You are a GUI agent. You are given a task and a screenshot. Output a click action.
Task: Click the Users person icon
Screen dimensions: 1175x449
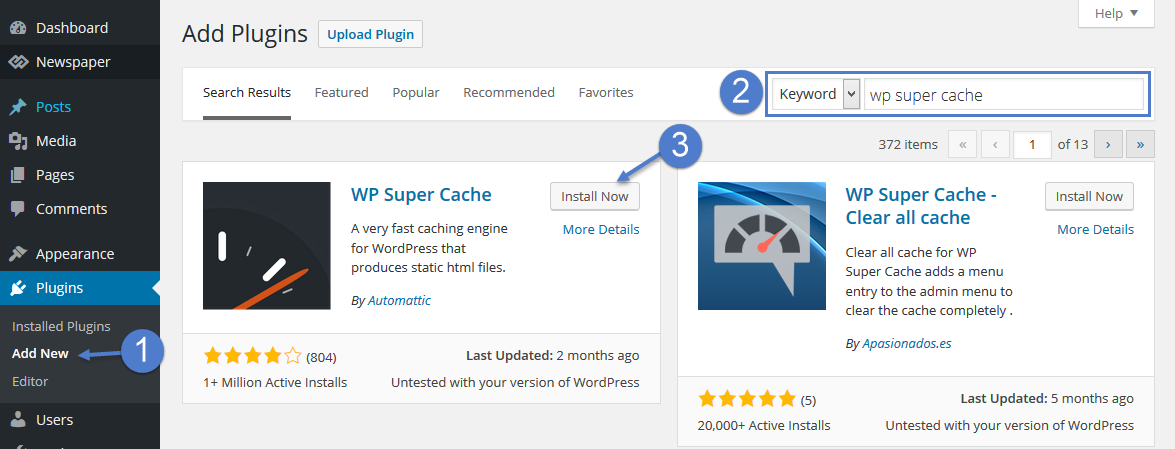coord(18,420)
